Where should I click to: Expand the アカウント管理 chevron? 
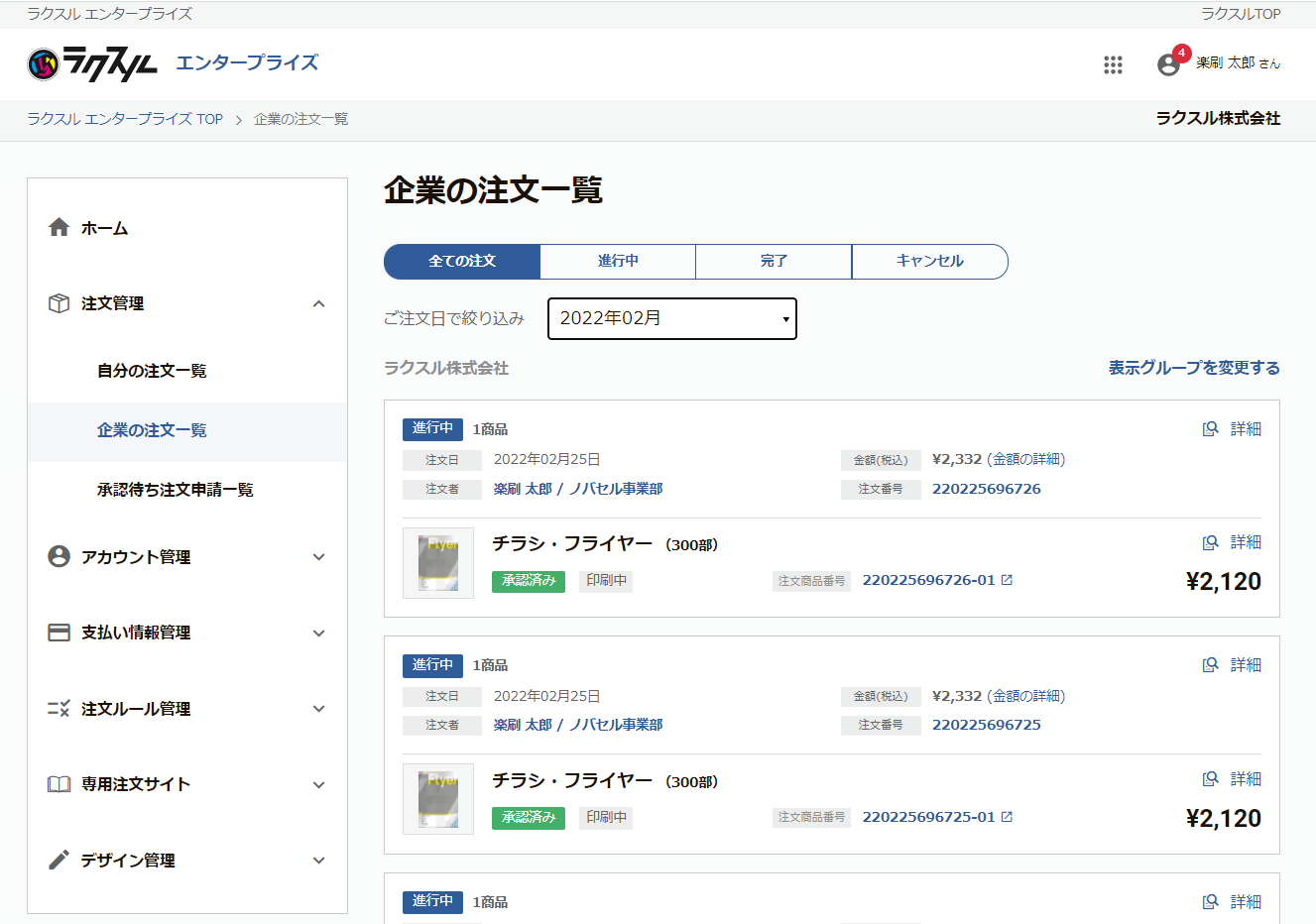[x=318, y=557]
